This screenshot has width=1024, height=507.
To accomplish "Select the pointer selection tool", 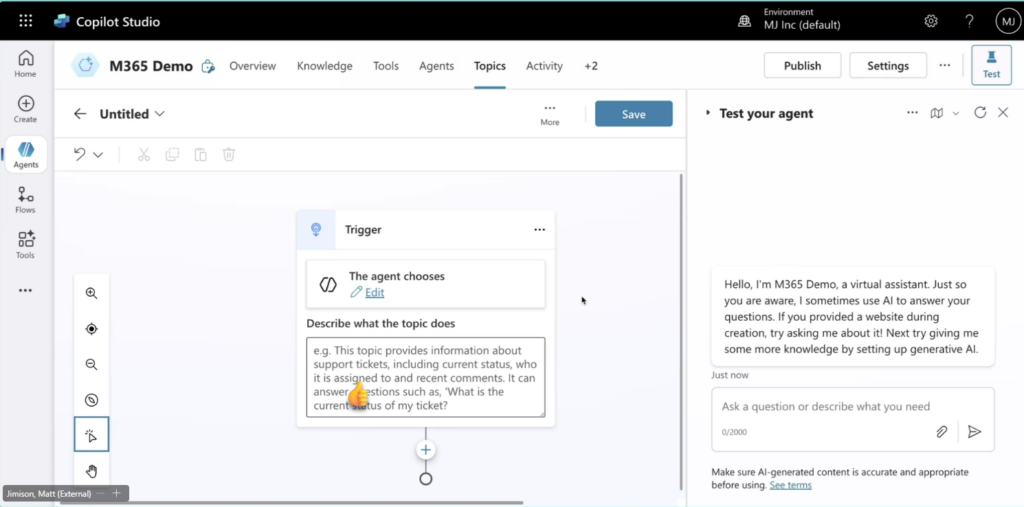I will pos(91,434).
